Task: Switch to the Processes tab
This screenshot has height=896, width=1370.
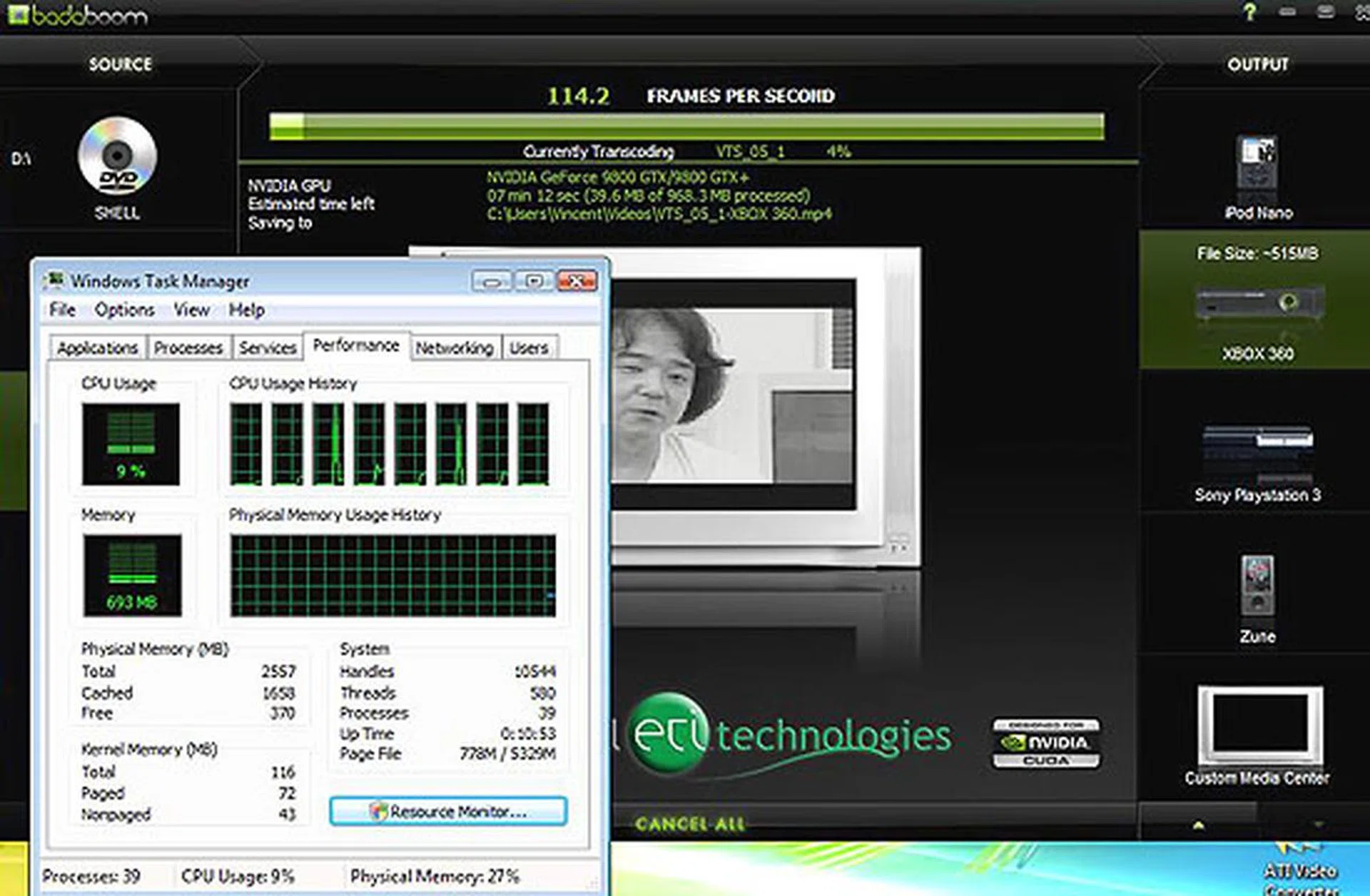Action: click(188, 347)
